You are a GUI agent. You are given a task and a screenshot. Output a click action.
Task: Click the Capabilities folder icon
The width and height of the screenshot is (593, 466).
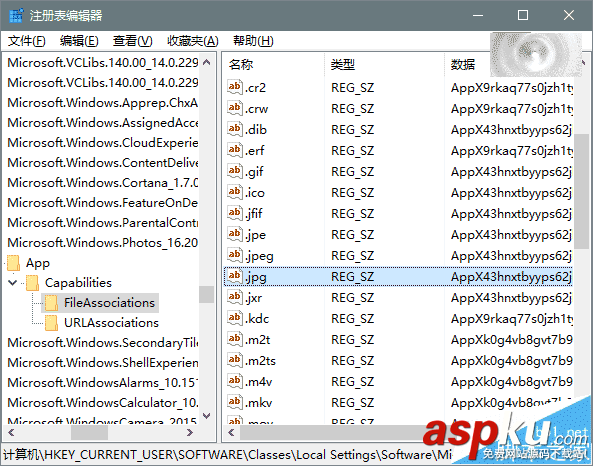(33, 283)
